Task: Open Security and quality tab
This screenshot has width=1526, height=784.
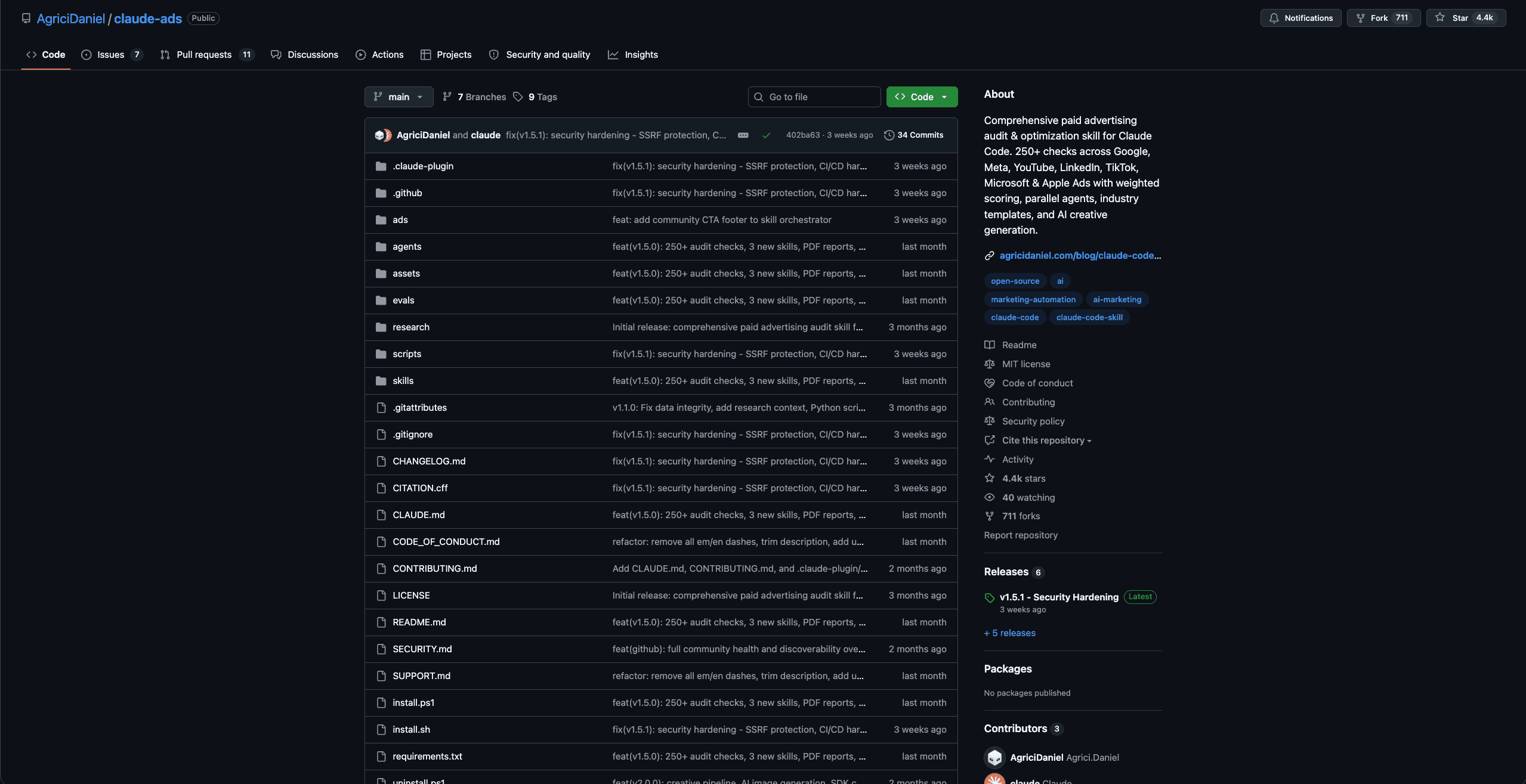Action: [x=539, y=54]
